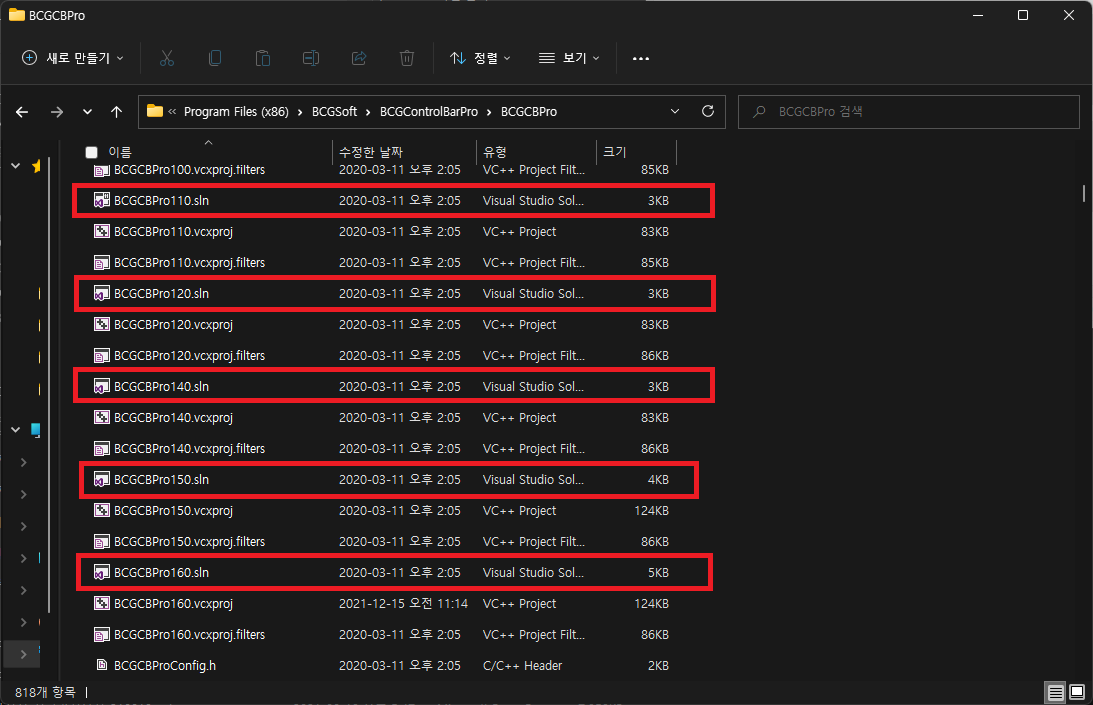The image size is (1093, 705).
Task: Switch to large icons view in status bar
Action: coord(1077,692)
